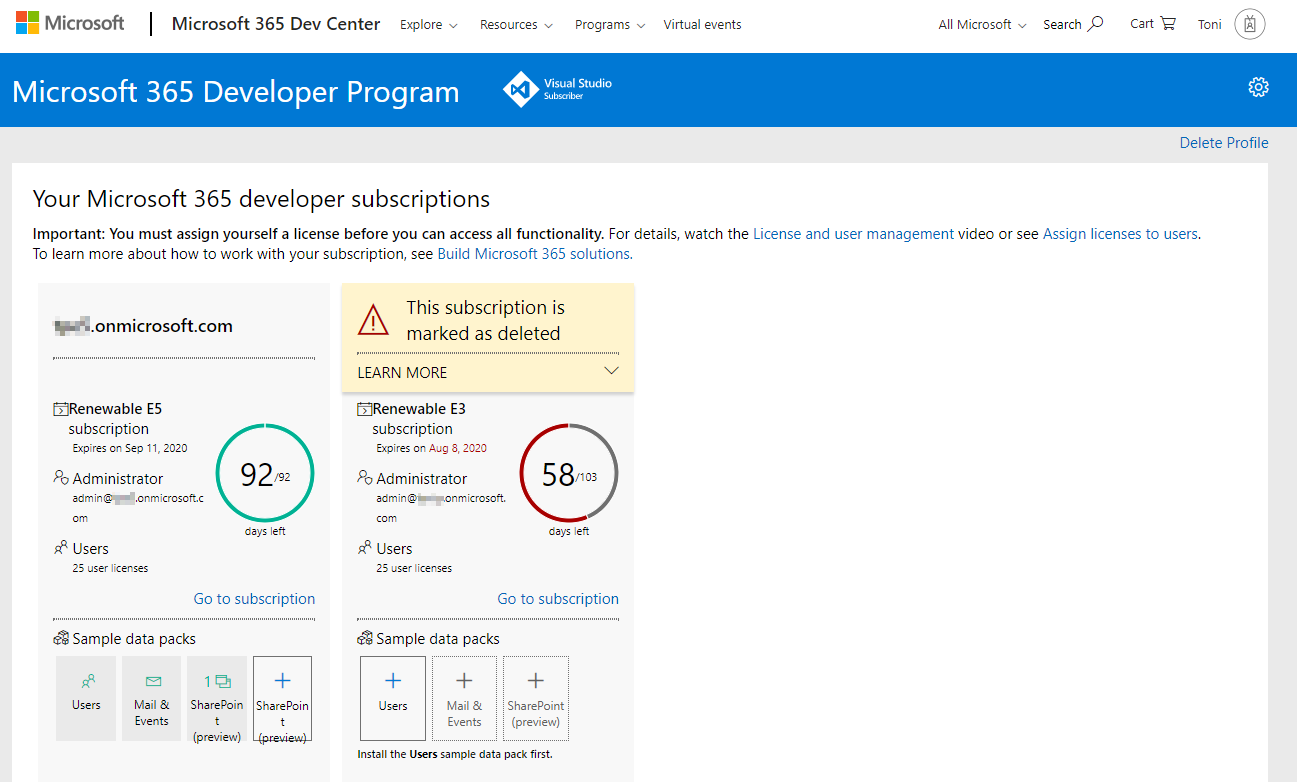Click the Visual Studio Subscriber badge

click(558, 89)
